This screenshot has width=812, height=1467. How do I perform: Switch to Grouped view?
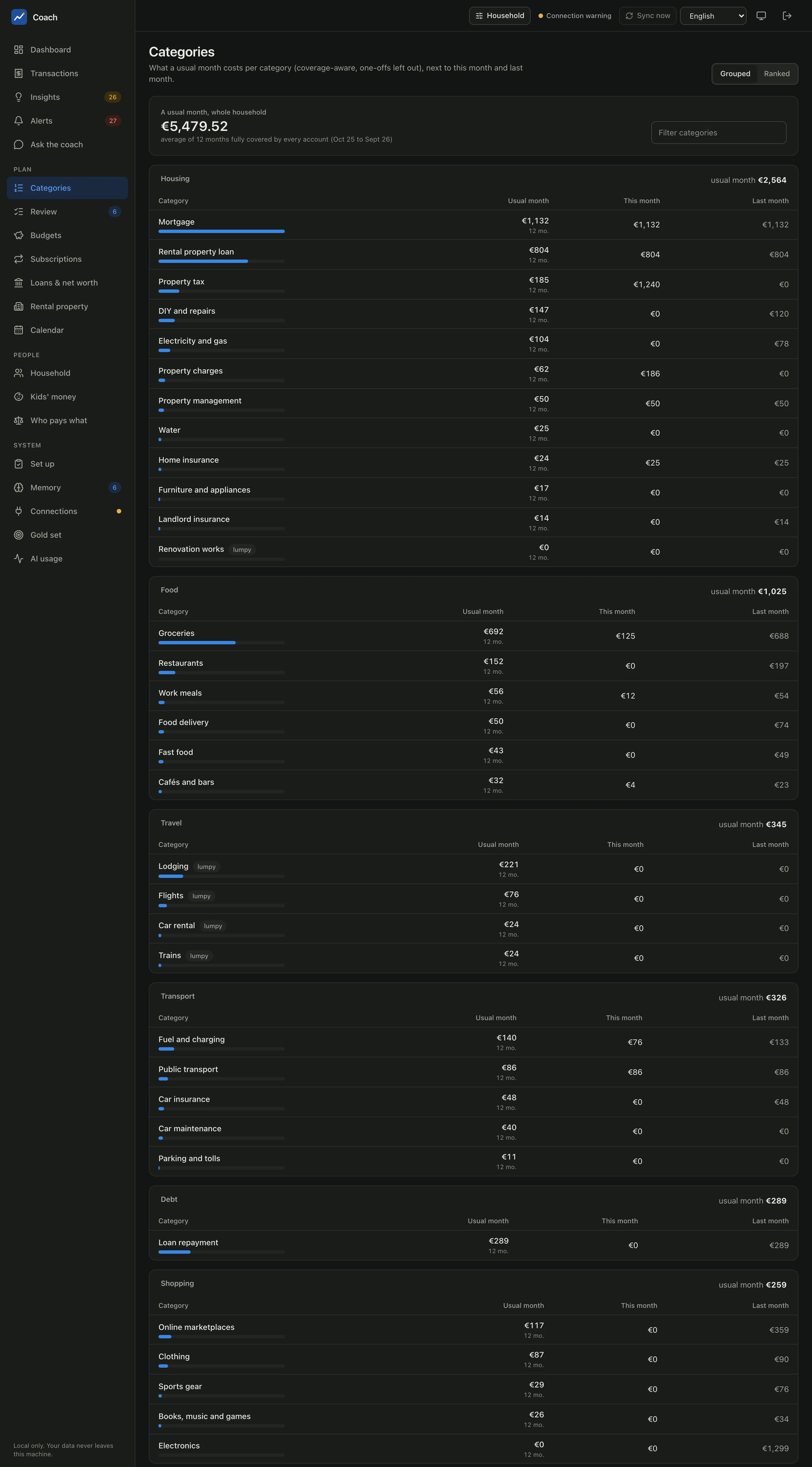pos(735,74)
